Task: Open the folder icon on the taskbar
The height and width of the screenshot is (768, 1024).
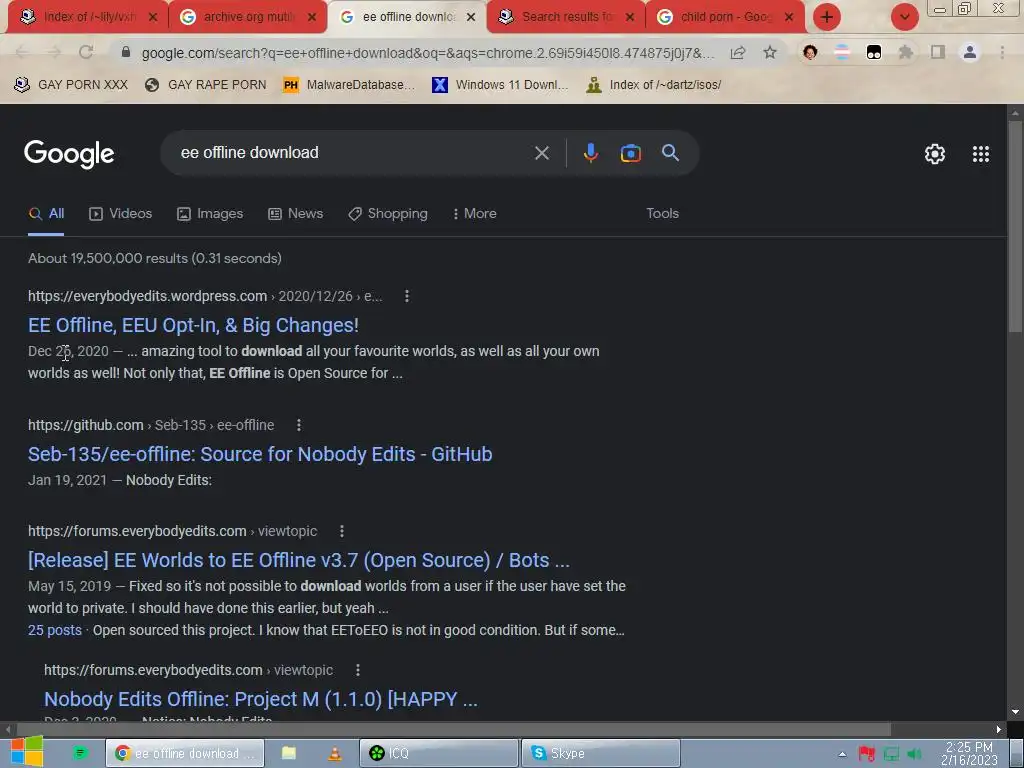Action: (x=289, y=753)
